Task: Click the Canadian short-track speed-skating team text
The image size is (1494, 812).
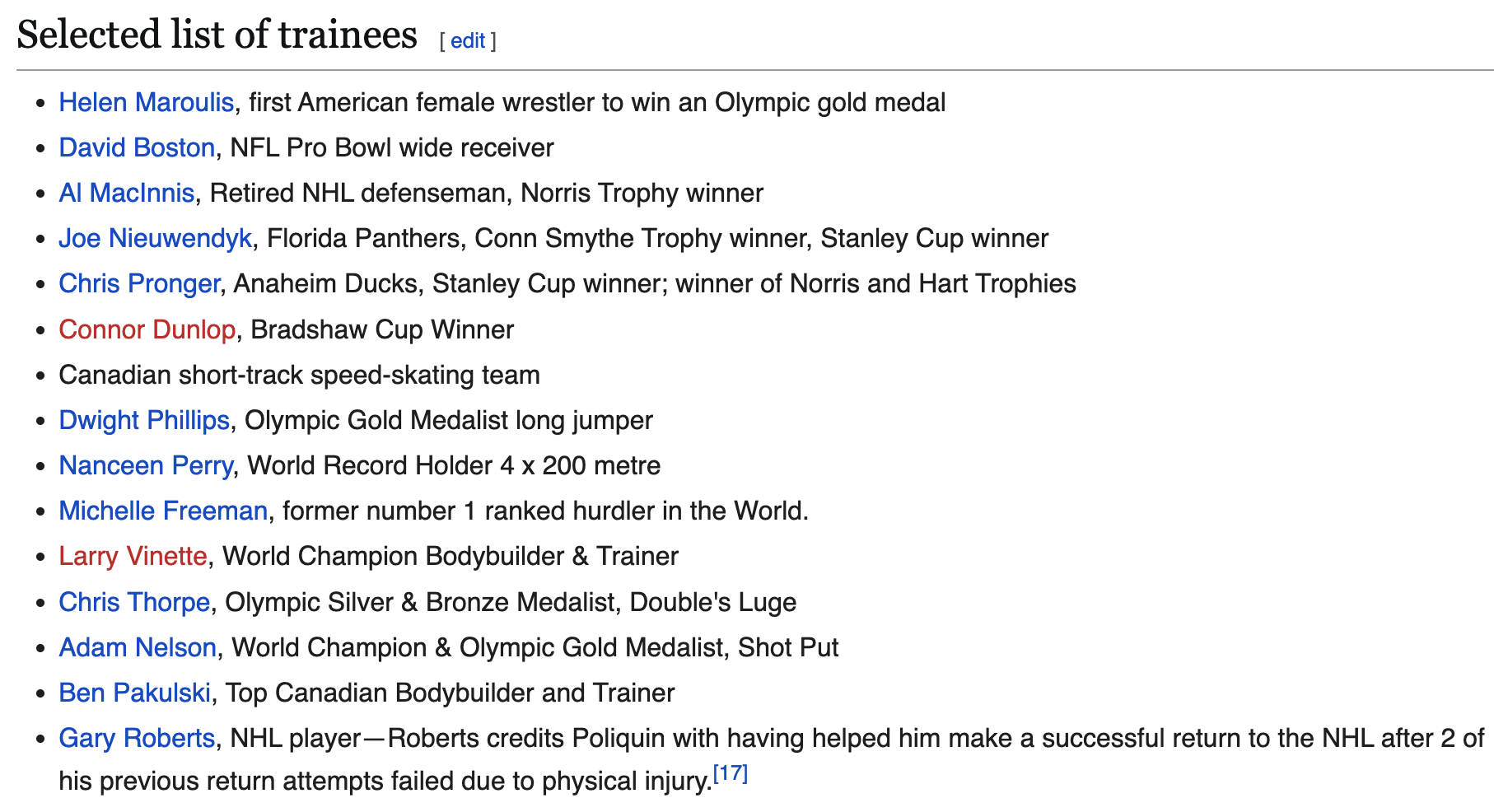Action: (299, 376)
